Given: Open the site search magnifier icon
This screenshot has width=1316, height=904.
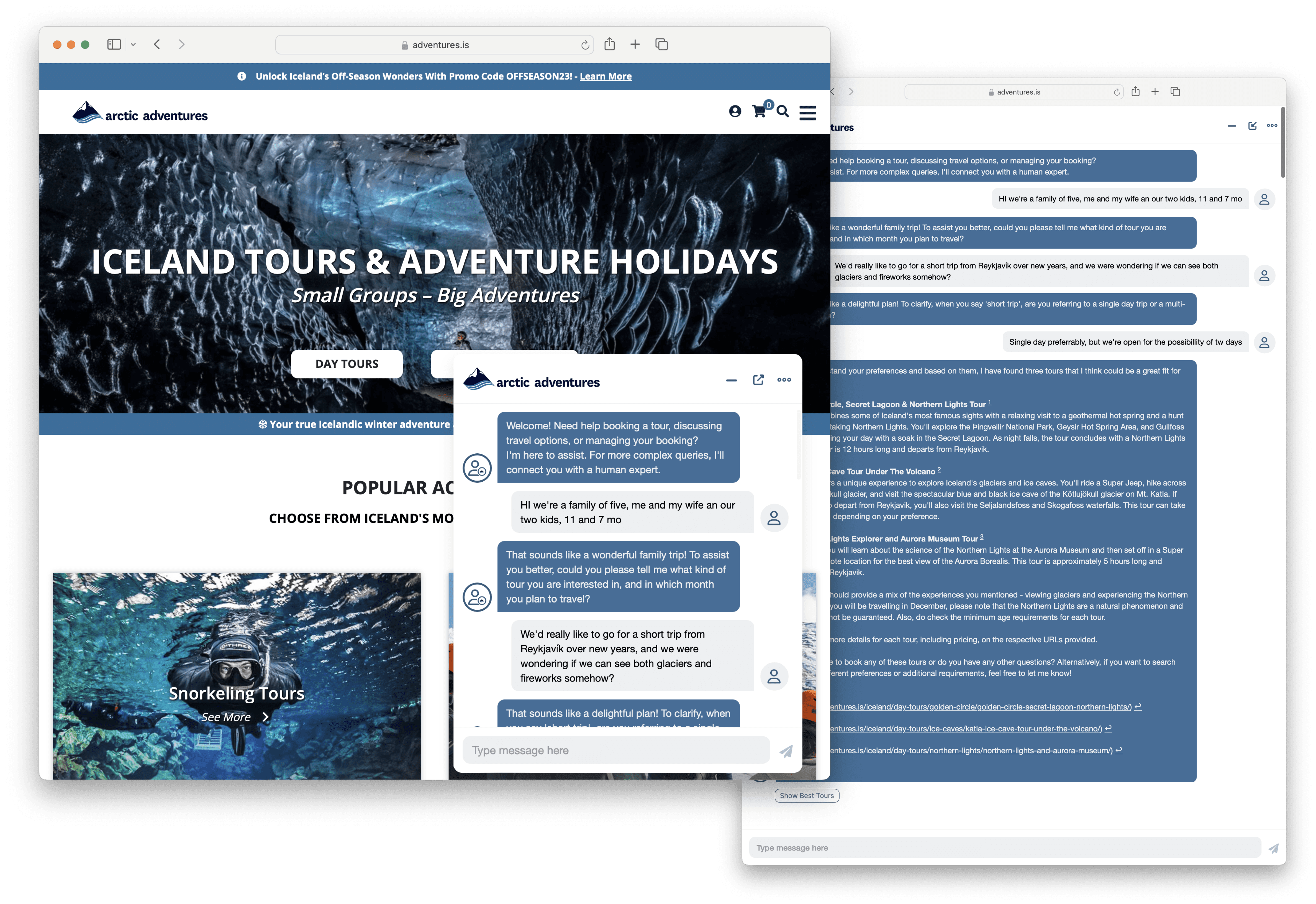Looking at the screenshot, I should 783,112.
